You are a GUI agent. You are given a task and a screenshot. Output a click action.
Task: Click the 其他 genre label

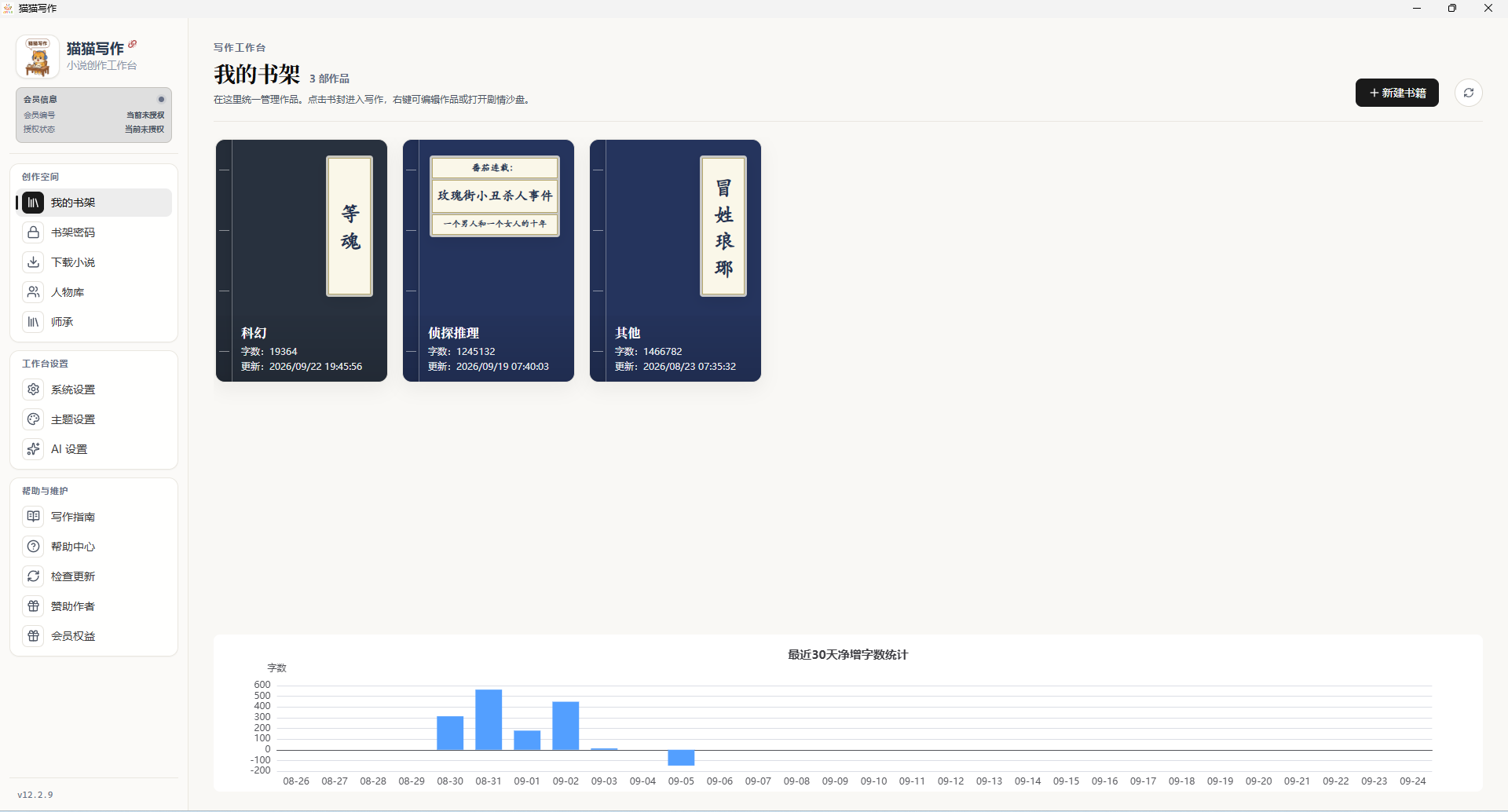coord(628,333)
